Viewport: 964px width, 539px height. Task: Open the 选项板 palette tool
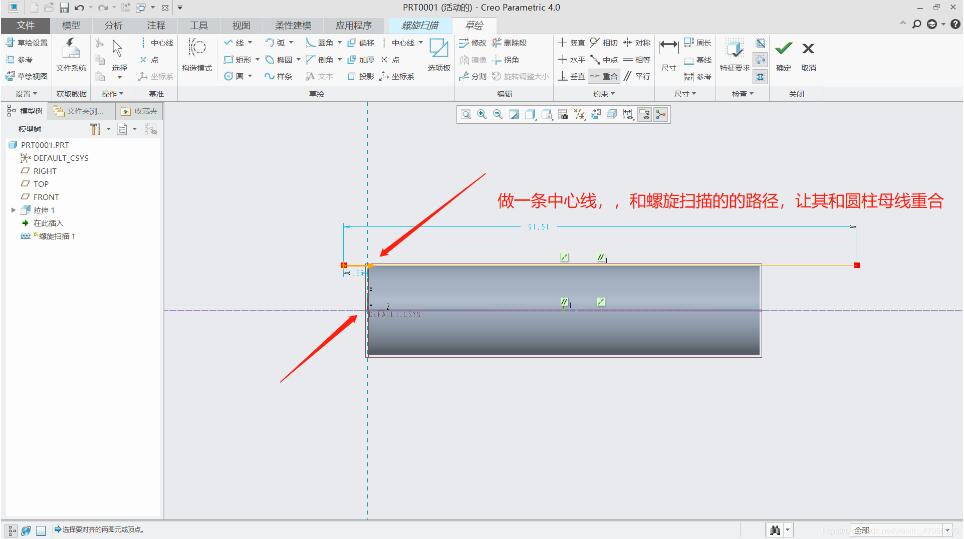tap(439, 55)
